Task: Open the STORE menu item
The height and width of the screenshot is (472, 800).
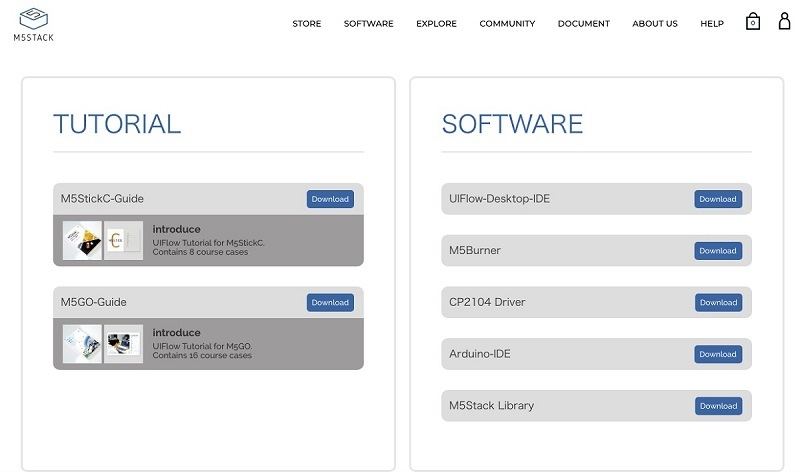Action: 306,24
